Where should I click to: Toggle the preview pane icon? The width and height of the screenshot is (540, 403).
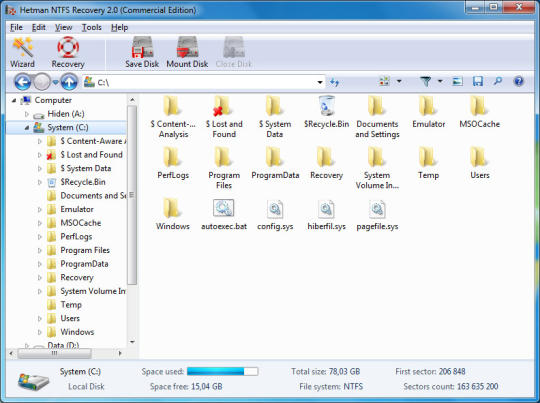pyautogui.click(x=457, y=82)
